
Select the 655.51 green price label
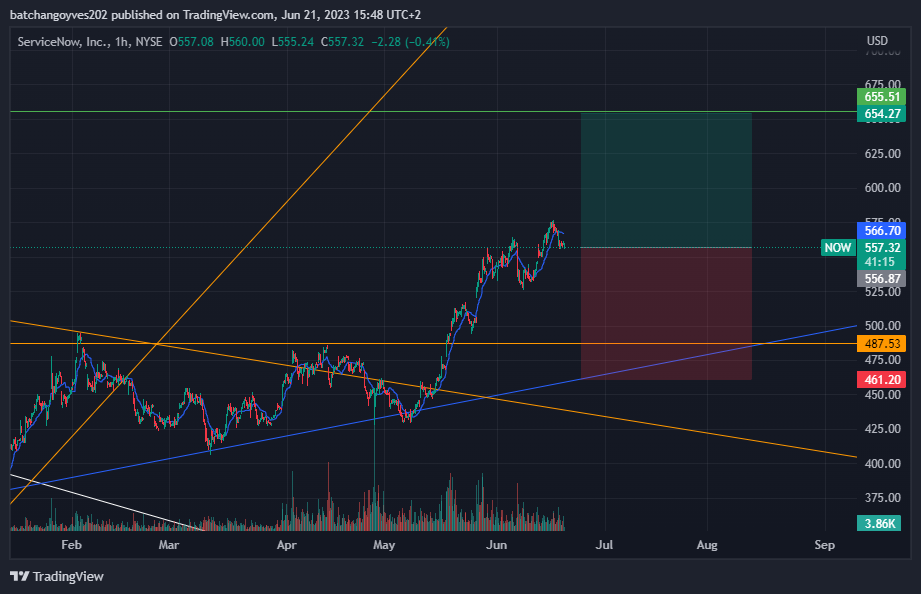[x=882, y=97]
